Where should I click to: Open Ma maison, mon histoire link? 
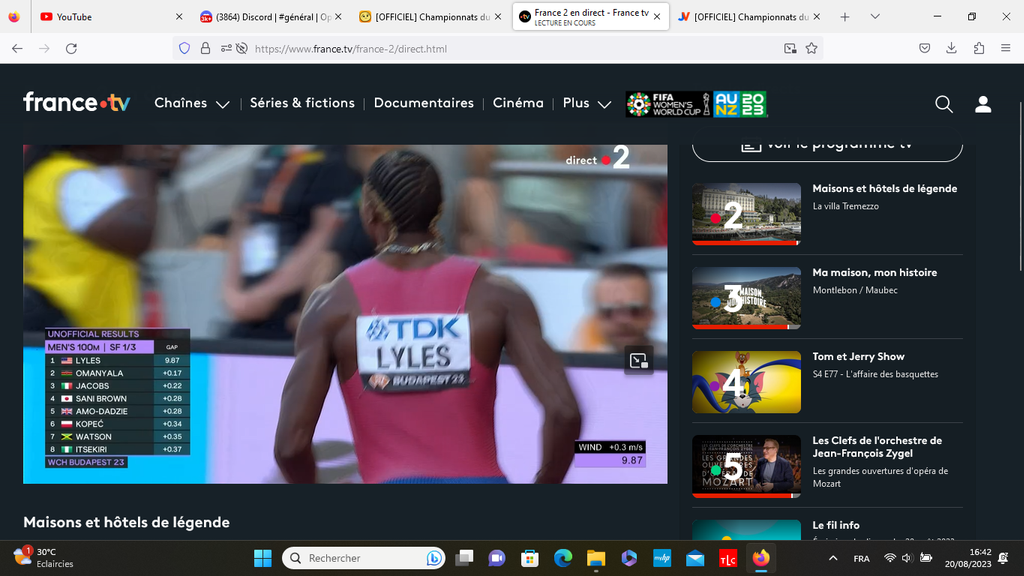coord(874,273)
